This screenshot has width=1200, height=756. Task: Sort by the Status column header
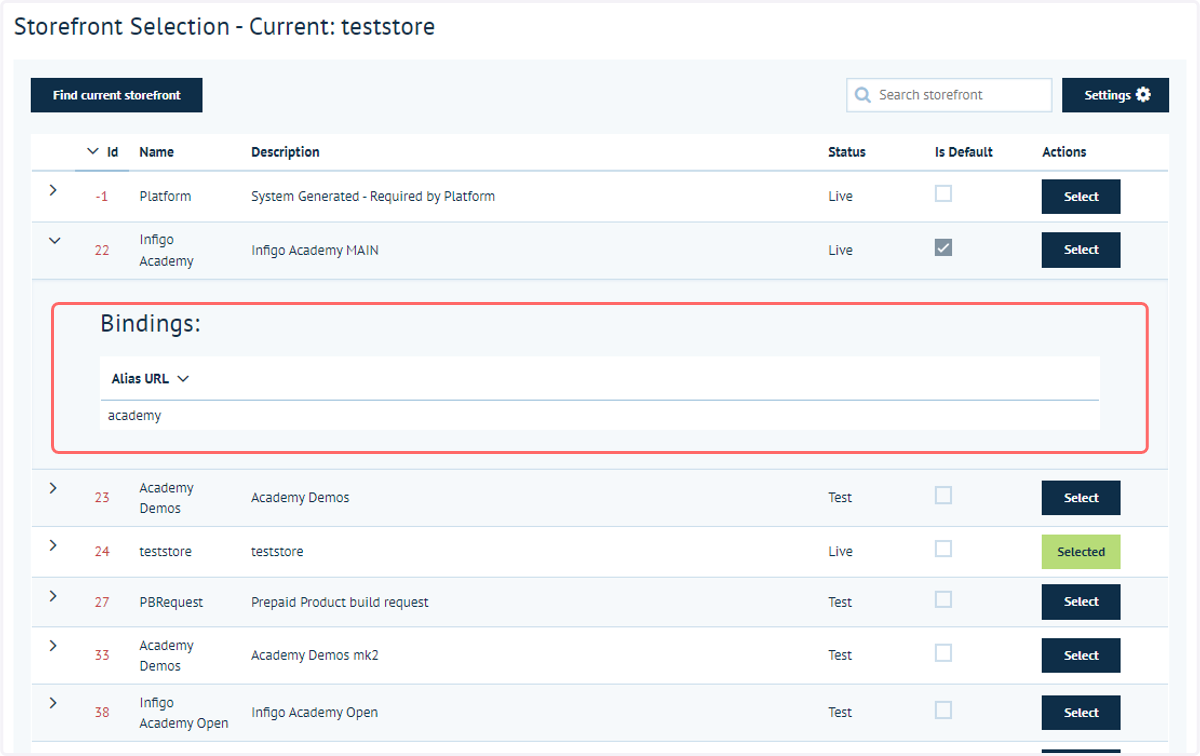click(x=847, y=152)
